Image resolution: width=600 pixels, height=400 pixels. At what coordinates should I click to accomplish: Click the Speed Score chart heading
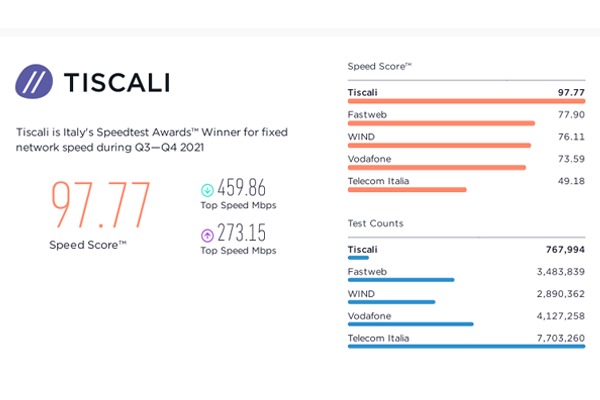tap(380, 66)
